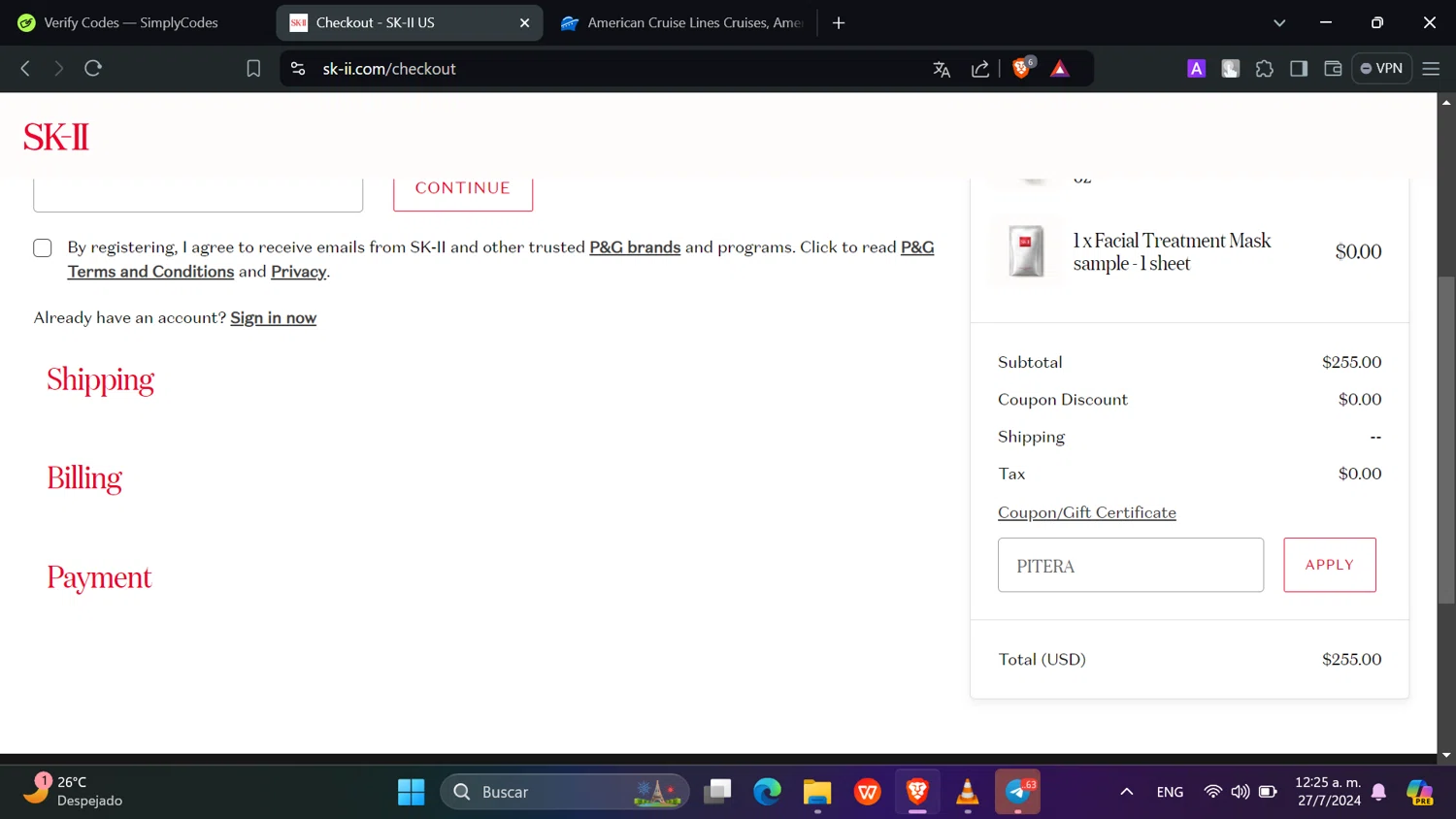This screenshot has height=819, width=1456.
Task: Open WPS Office from taskbar
Action: [x=868, y=792]
